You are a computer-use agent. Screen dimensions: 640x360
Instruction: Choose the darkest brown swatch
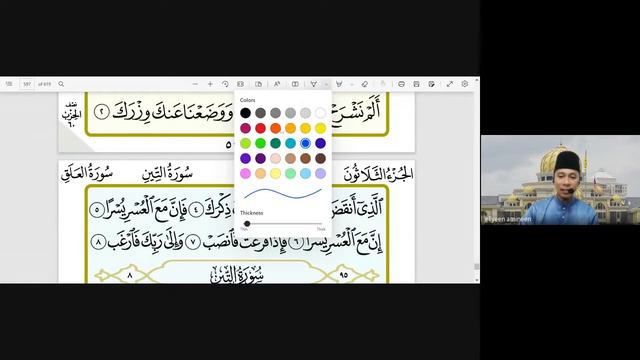[x=320, y=158]
